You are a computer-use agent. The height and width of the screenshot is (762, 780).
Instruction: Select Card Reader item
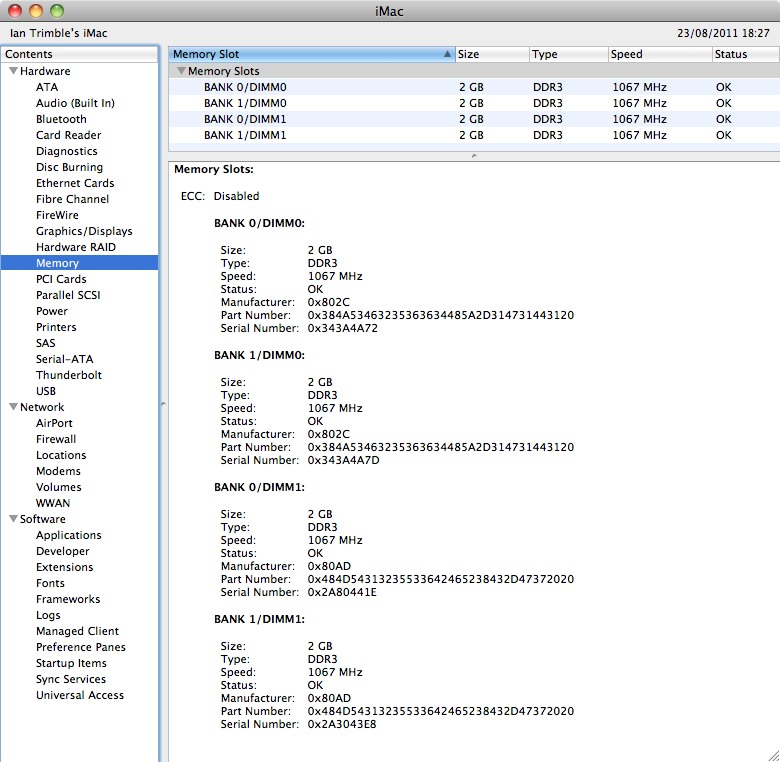pyautogui.click(x=68, y=135)
